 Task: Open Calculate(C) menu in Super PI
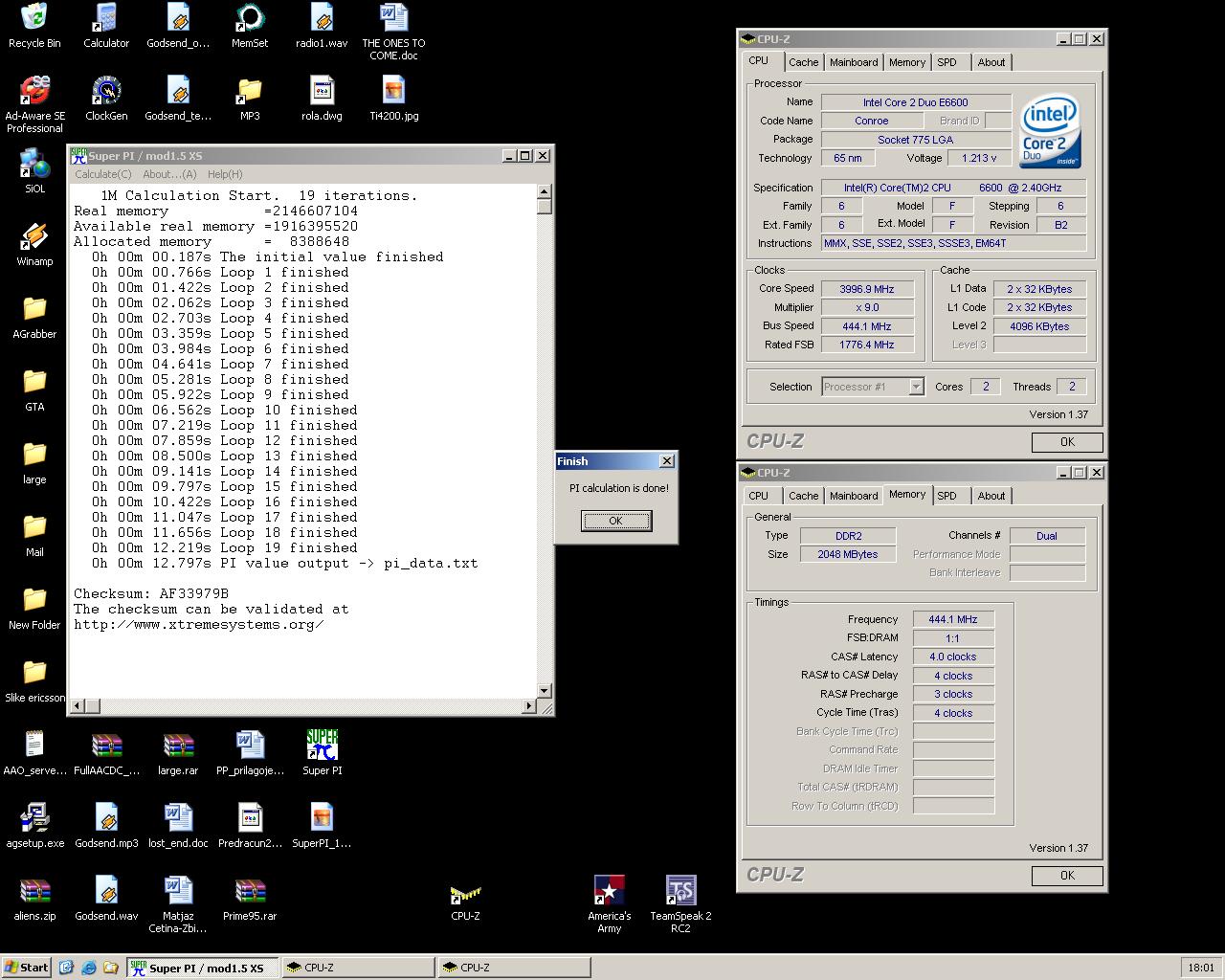click(102, 174)
